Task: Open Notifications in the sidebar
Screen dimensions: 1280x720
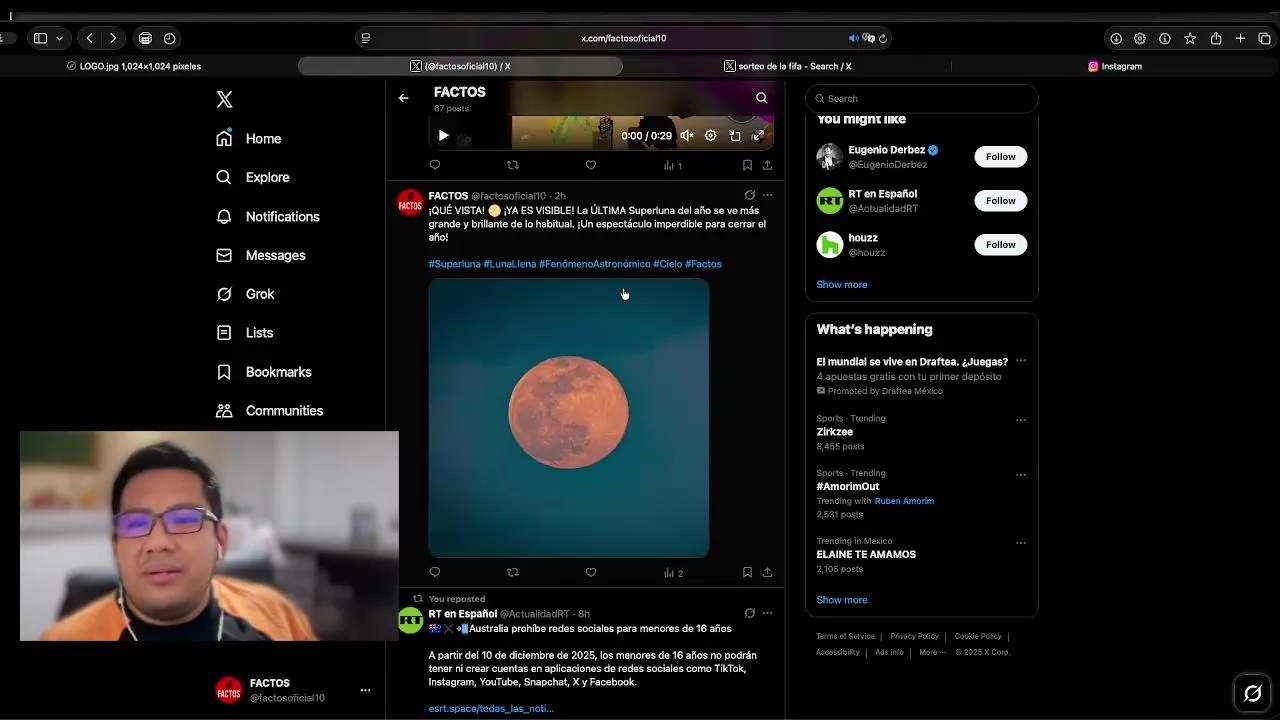Action: click(268, 216)
